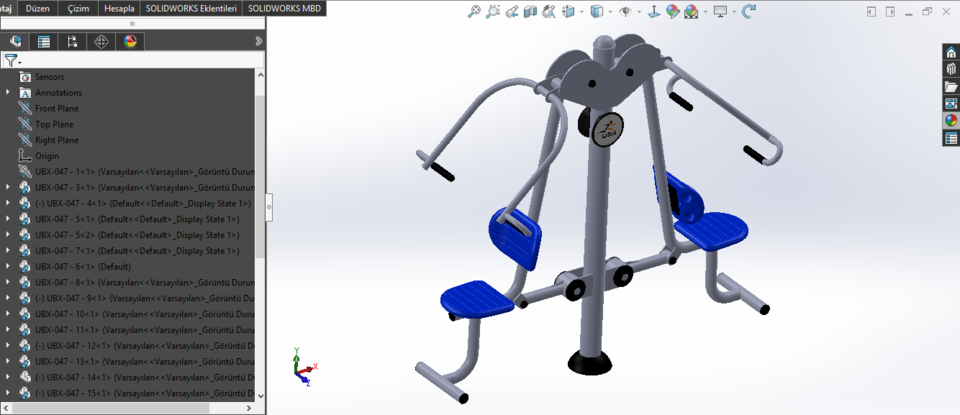Click icon of UBX-047 - 11<1>

coord(24,330)
